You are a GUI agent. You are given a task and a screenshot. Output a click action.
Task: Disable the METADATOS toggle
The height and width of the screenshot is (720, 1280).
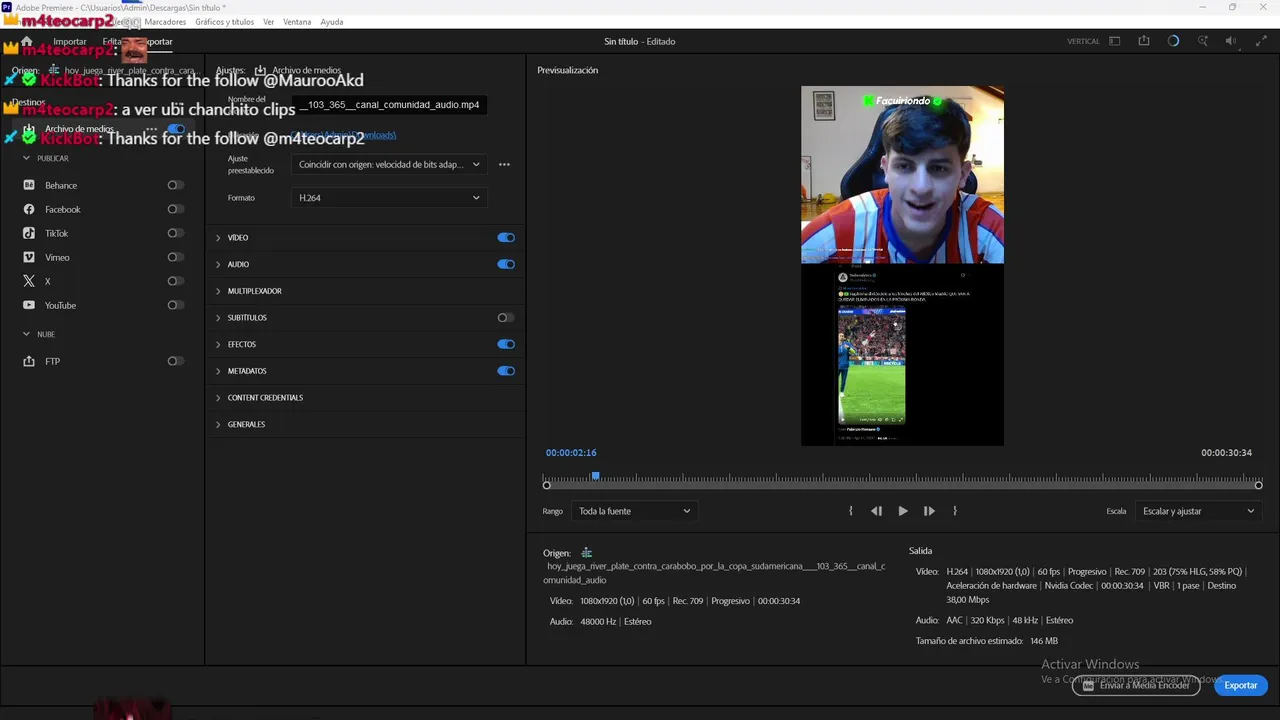[506, 371]
